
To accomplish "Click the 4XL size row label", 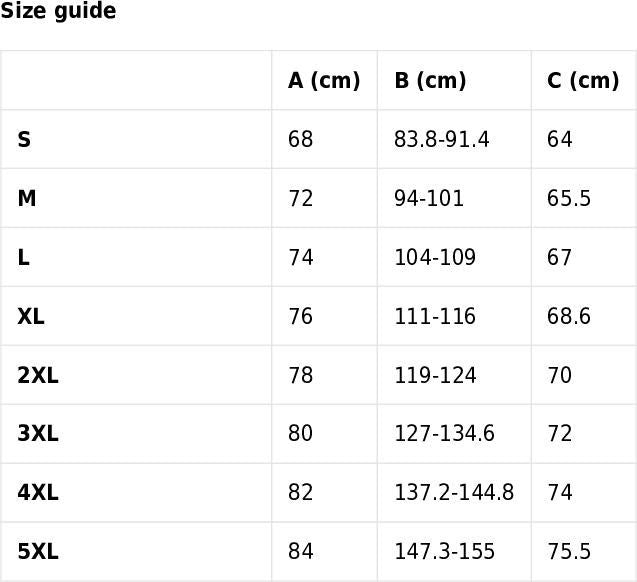I will click(38, 493).
